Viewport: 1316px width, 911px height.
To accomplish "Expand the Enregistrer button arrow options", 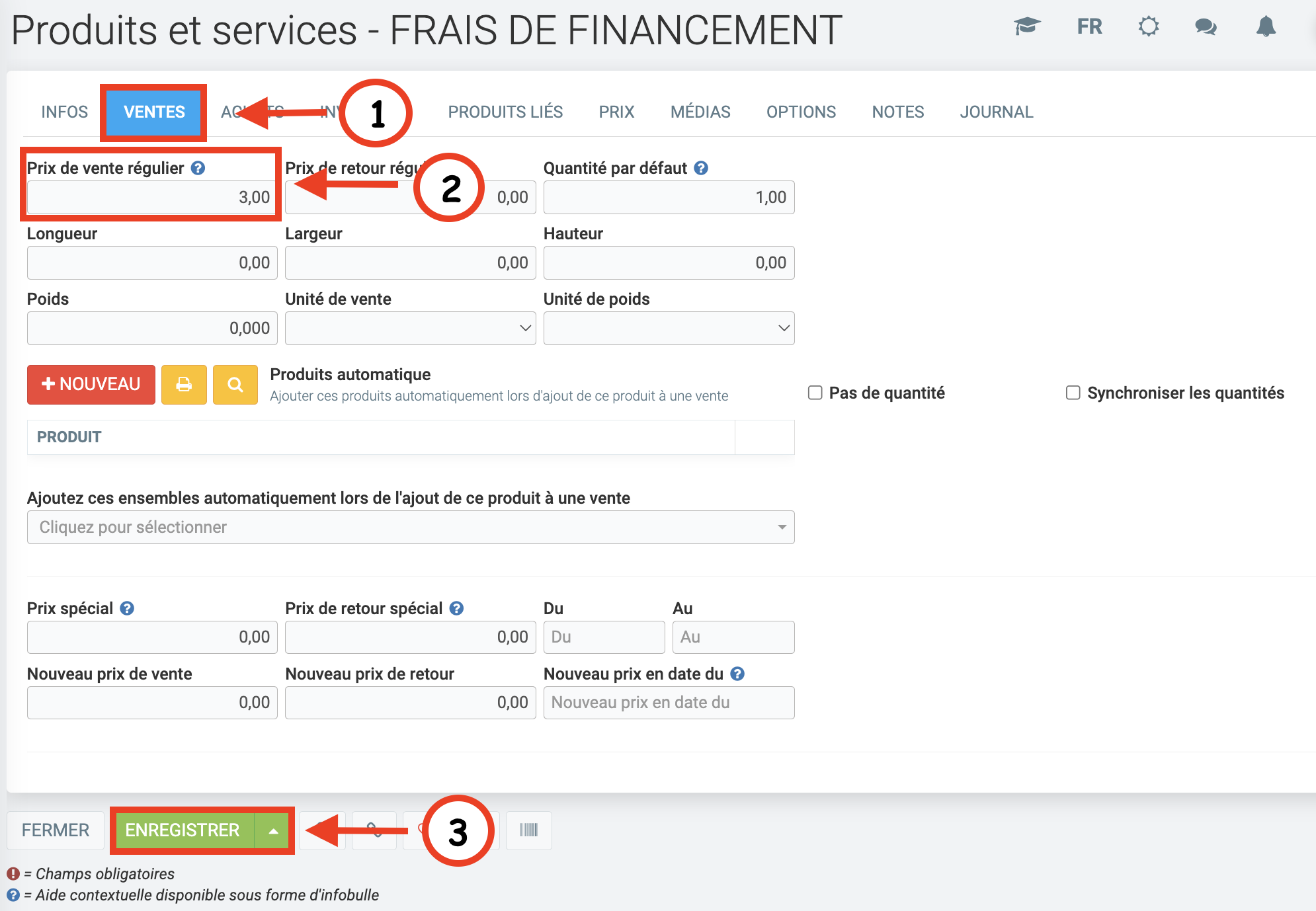I will 273,830.
